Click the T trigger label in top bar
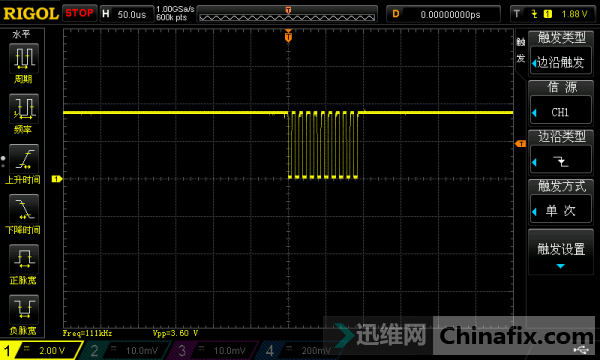The width and height of the screenshot is (600, 360). pos(517,14)
